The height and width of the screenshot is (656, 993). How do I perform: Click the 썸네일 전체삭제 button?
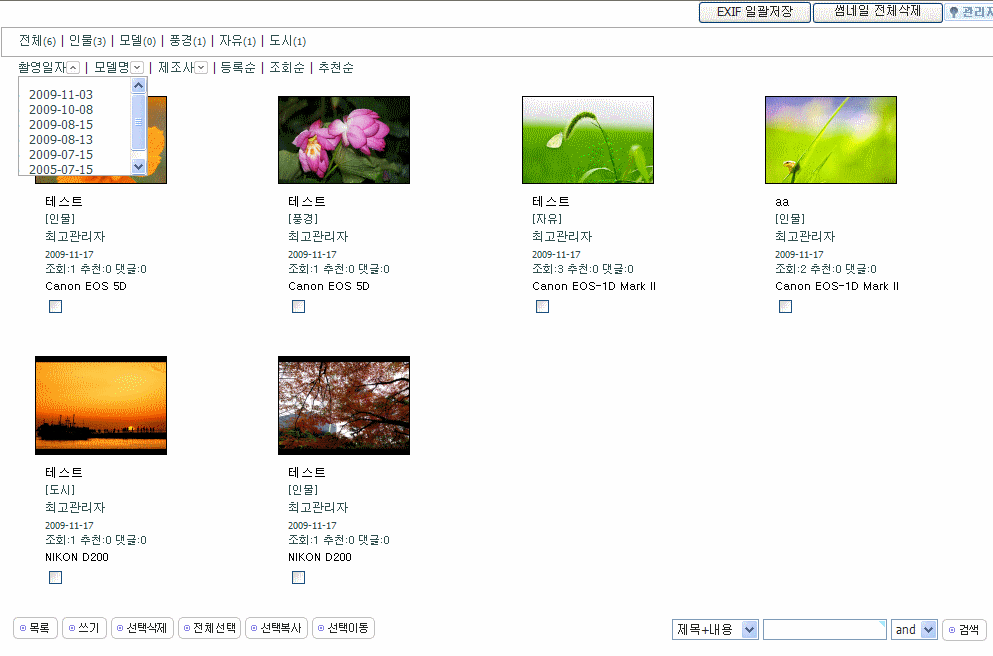(x=877, y=12)
